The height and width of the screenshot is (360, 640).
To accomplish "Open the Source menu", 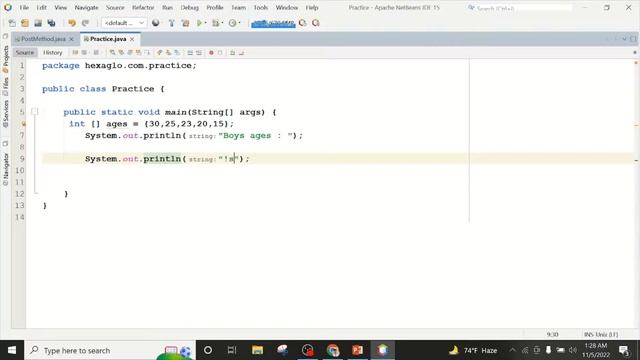I will coord(115,8).
